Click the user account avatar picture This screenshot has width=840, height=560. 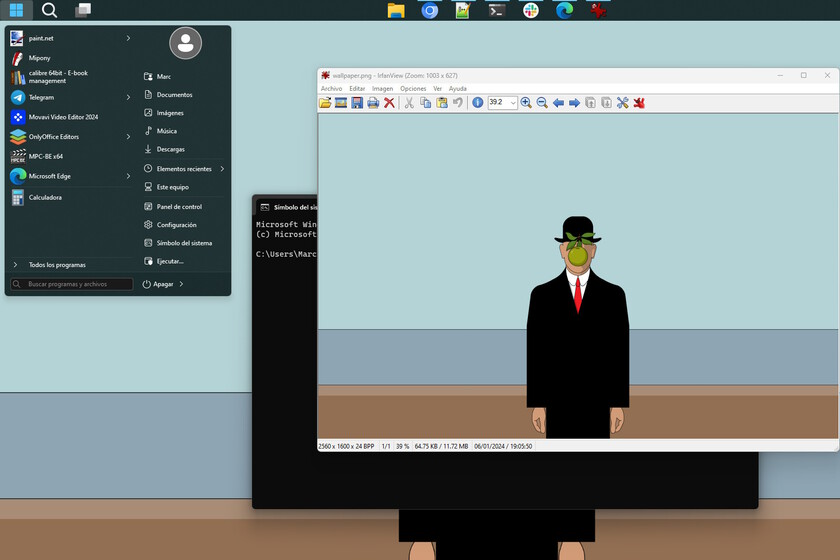coord(185,43)
